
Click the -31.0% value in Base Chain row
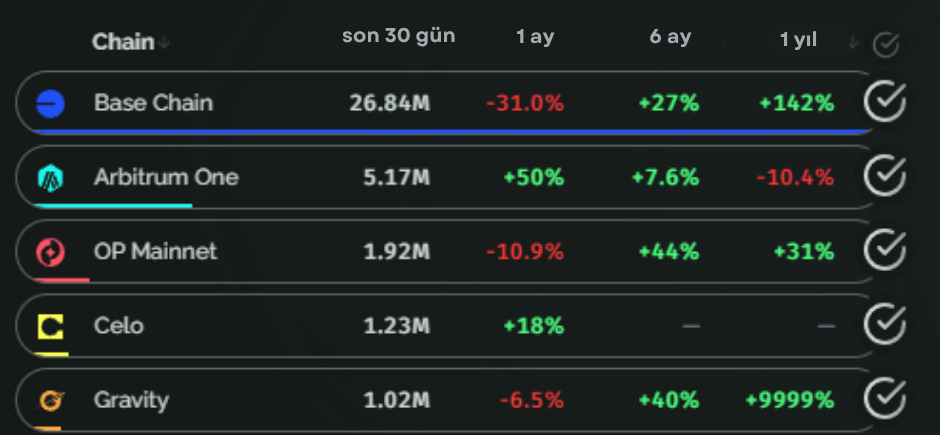[525, 103]
